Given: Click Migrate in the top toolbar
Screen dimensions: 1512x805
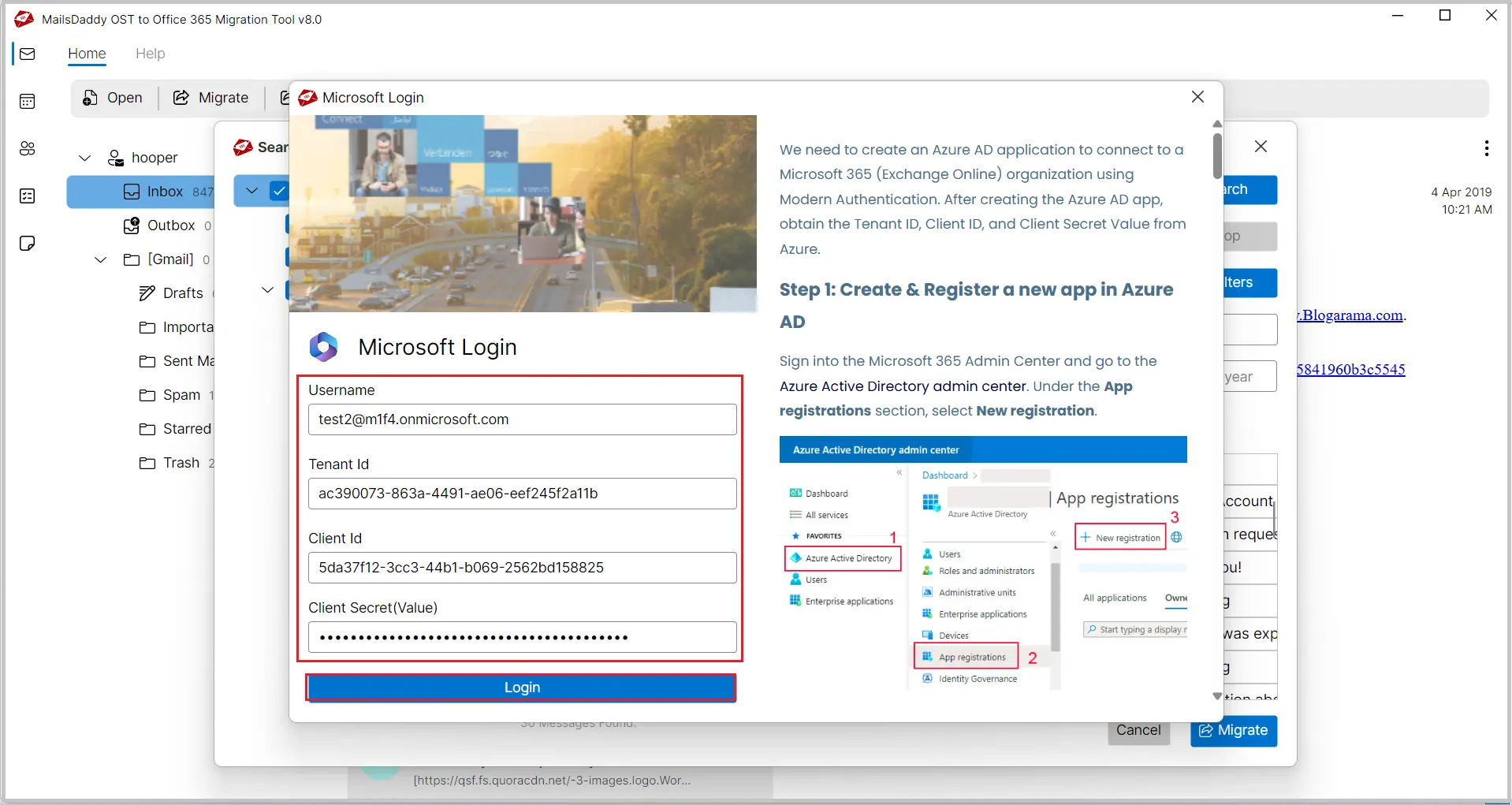Looking at the screenshot, I should point(211,98).
